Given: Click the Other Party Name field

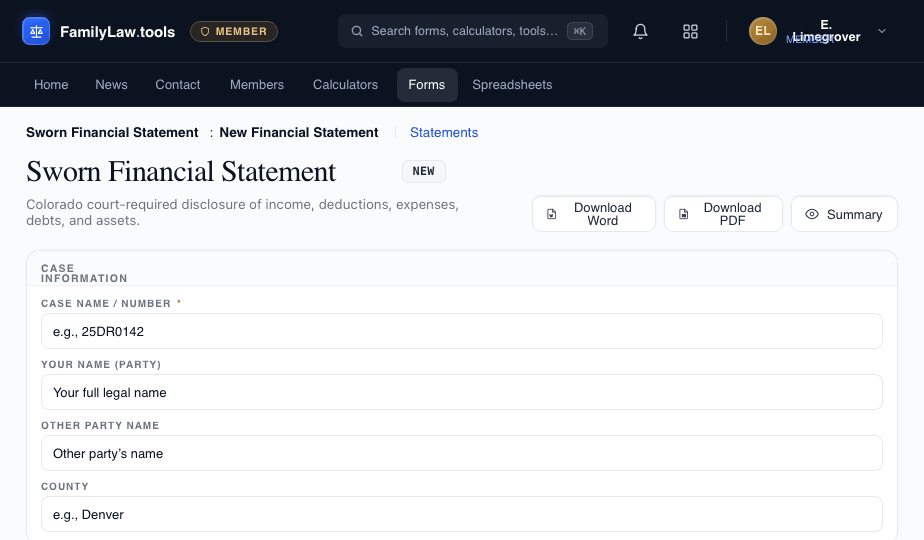Looking at the screenshot, I should 461,453.
